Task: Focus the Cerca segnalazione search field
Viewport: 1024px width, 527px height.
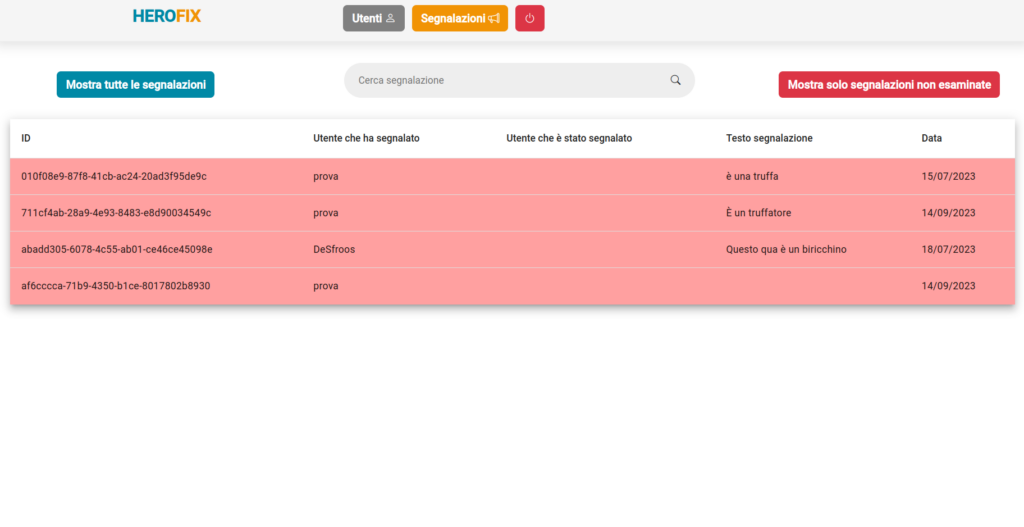Action: [x=519, y=80]
